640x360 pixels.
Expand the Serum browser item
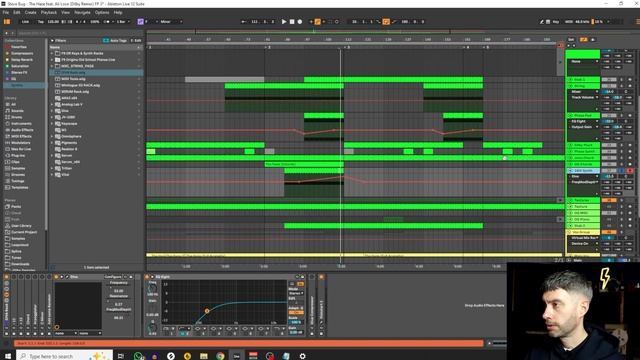(x=52, y=156)
